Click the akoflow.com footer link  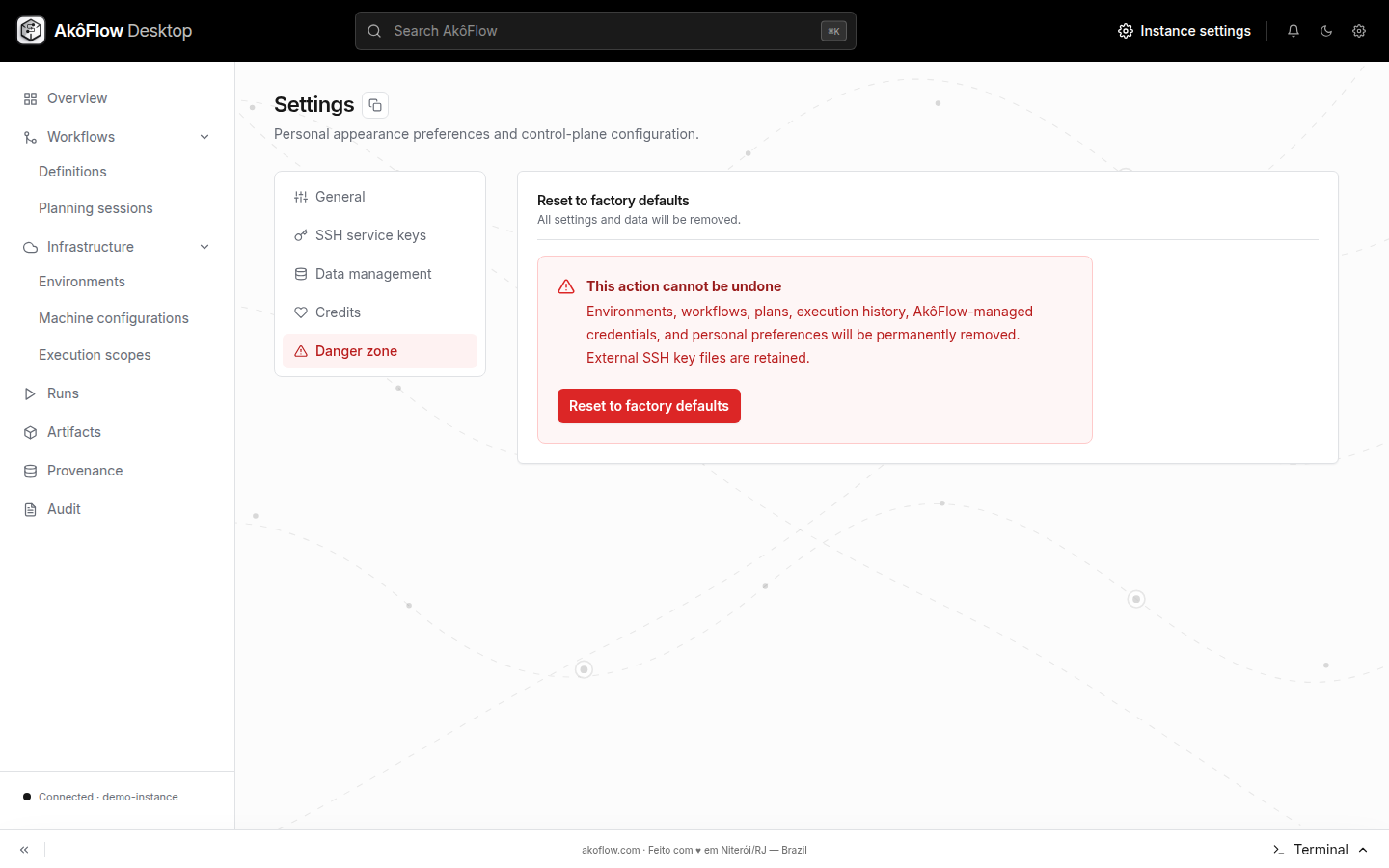(611, 850)
